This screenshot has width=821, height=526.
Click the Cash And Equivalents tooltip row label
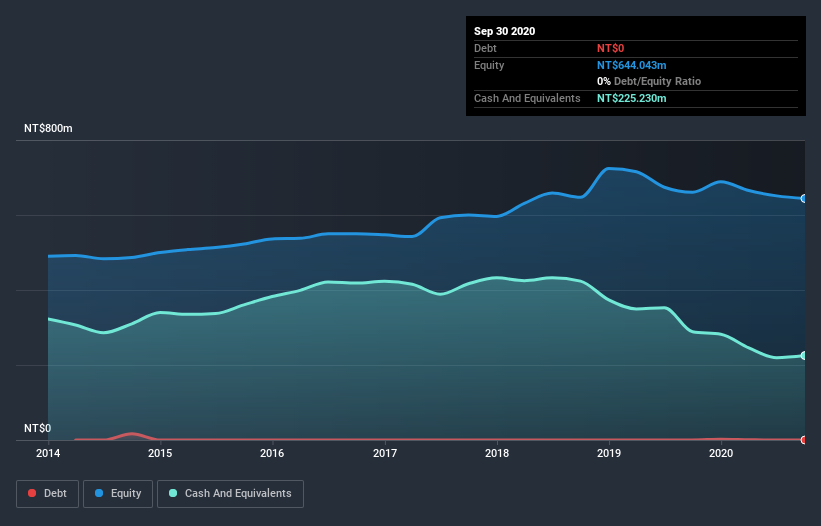click(527, 98)
